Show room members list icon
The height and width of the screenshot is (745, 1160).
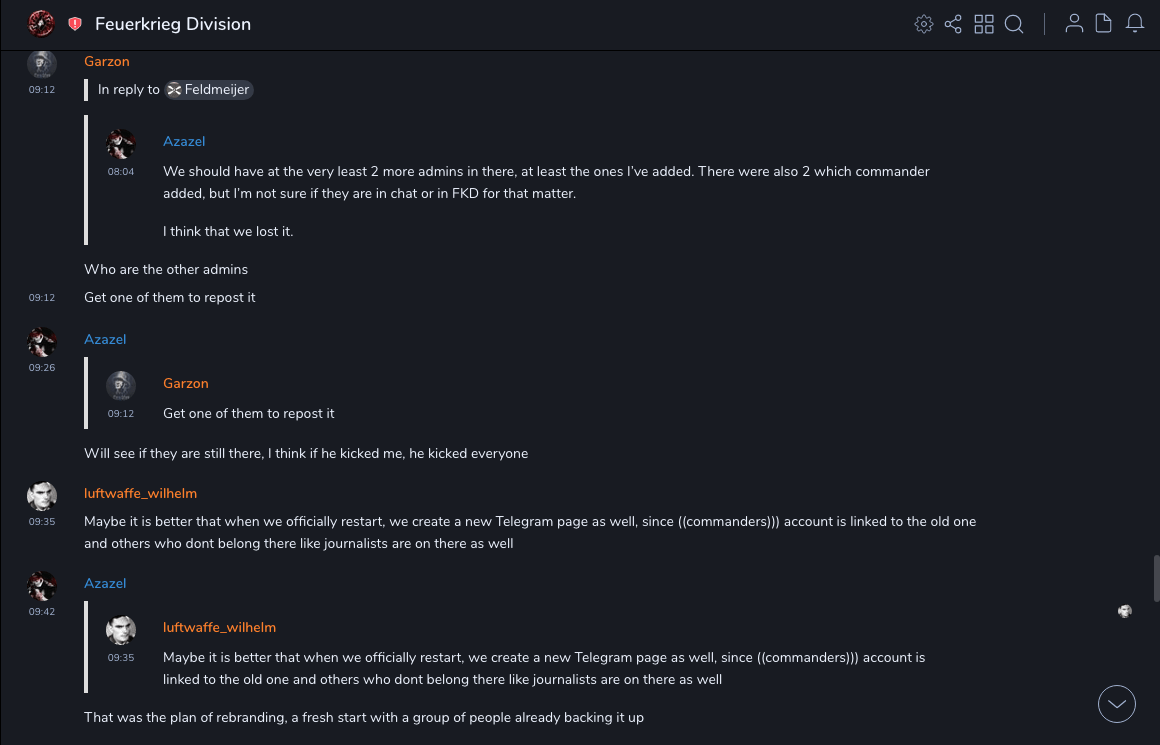click(1074, 24)
